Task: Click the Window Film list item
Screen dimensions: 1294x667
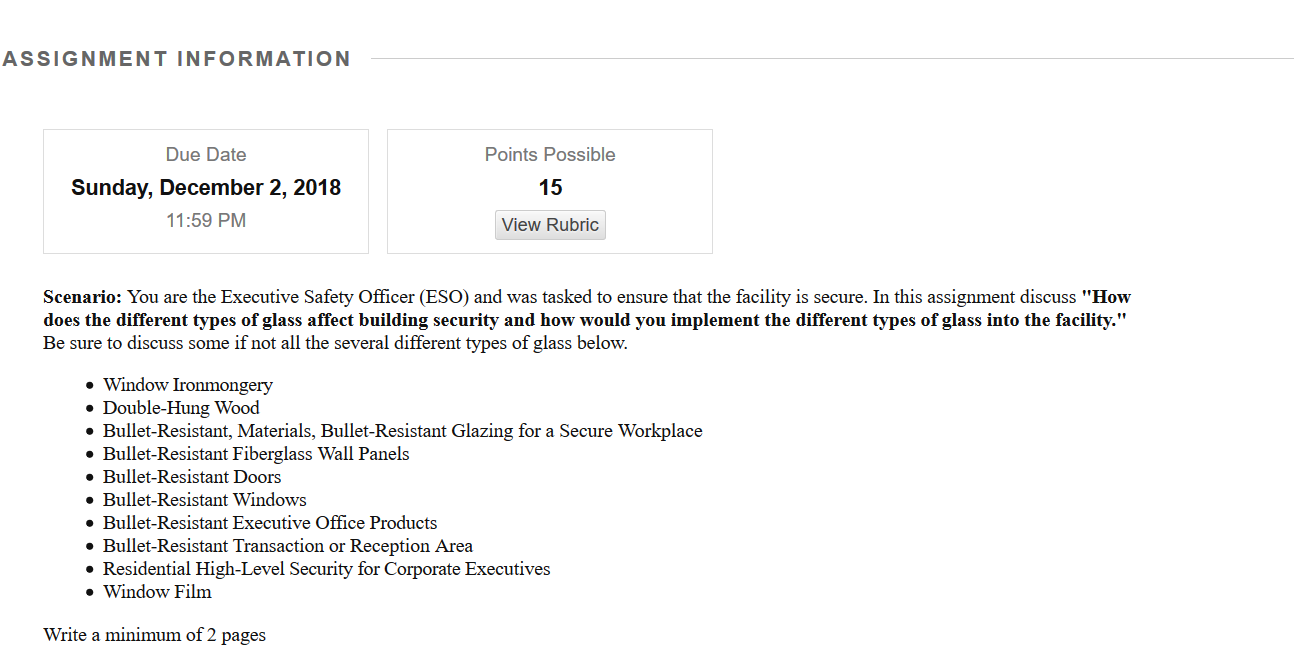Action: [x=157, y=592]
